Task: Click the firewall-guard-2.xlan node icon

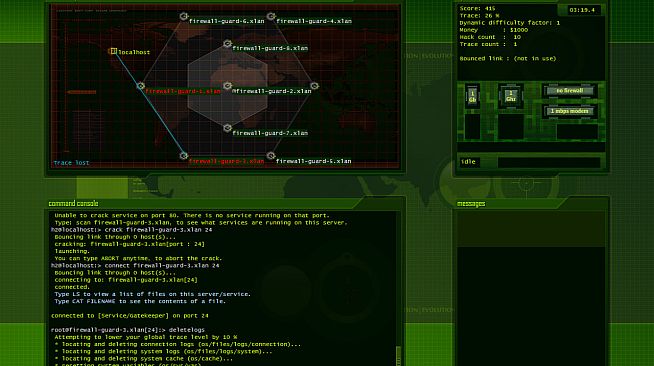Action: [x=227, y=86]
